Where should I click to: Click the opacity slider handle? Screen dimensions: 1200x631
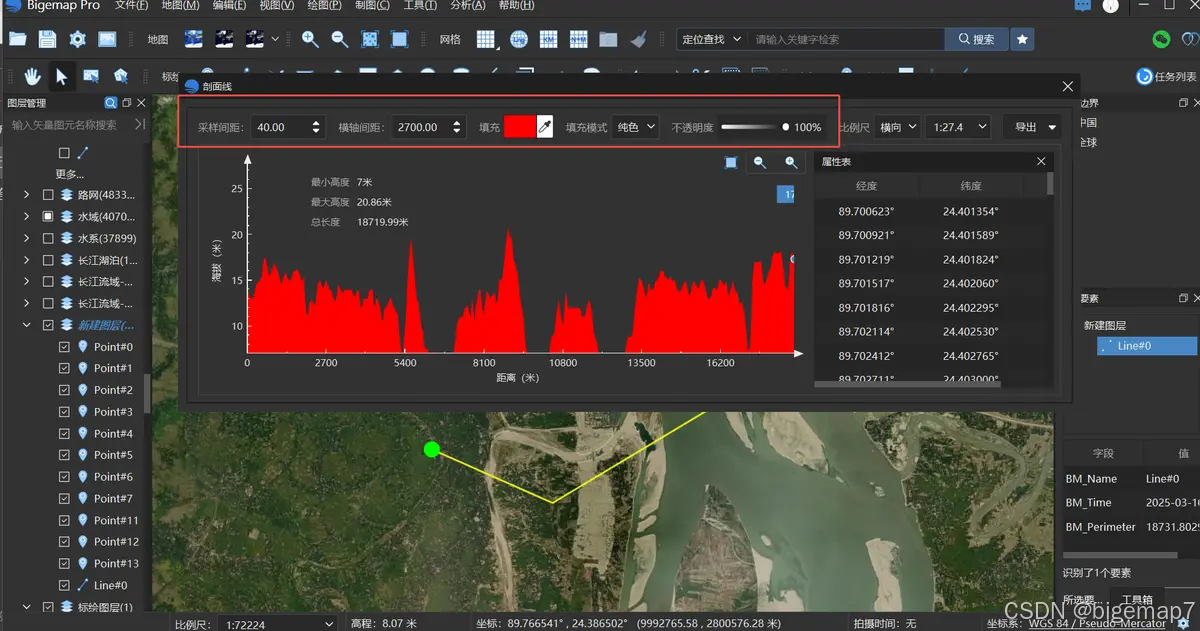pos(786,127)
